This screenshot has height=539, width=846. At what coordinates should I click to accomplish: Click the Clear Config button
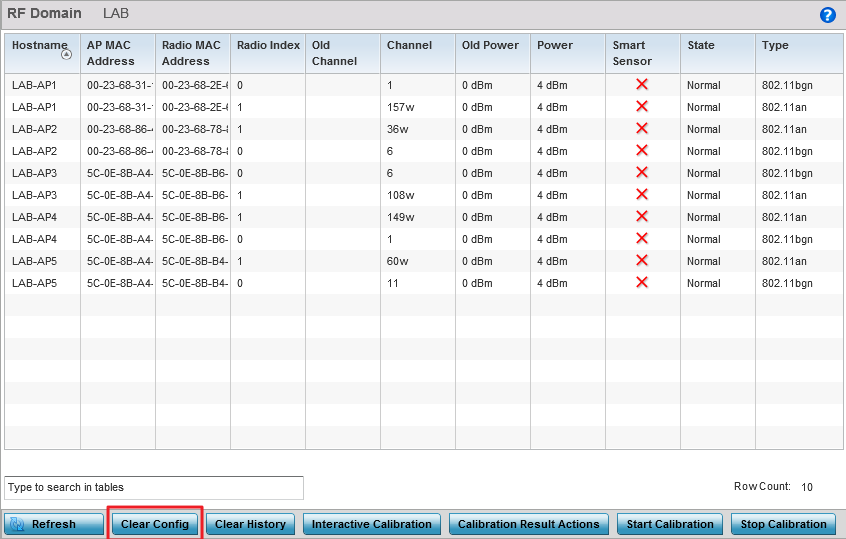coord(154,524)
